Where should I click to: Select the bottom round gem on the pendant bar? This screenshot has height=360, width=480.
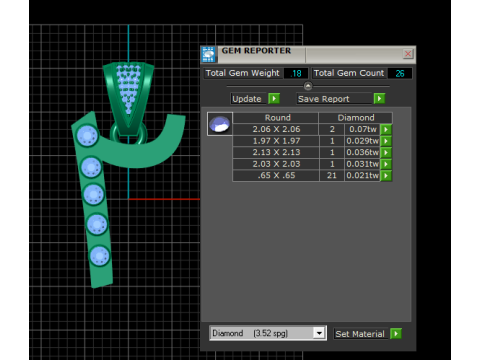[x=99, y=256]
